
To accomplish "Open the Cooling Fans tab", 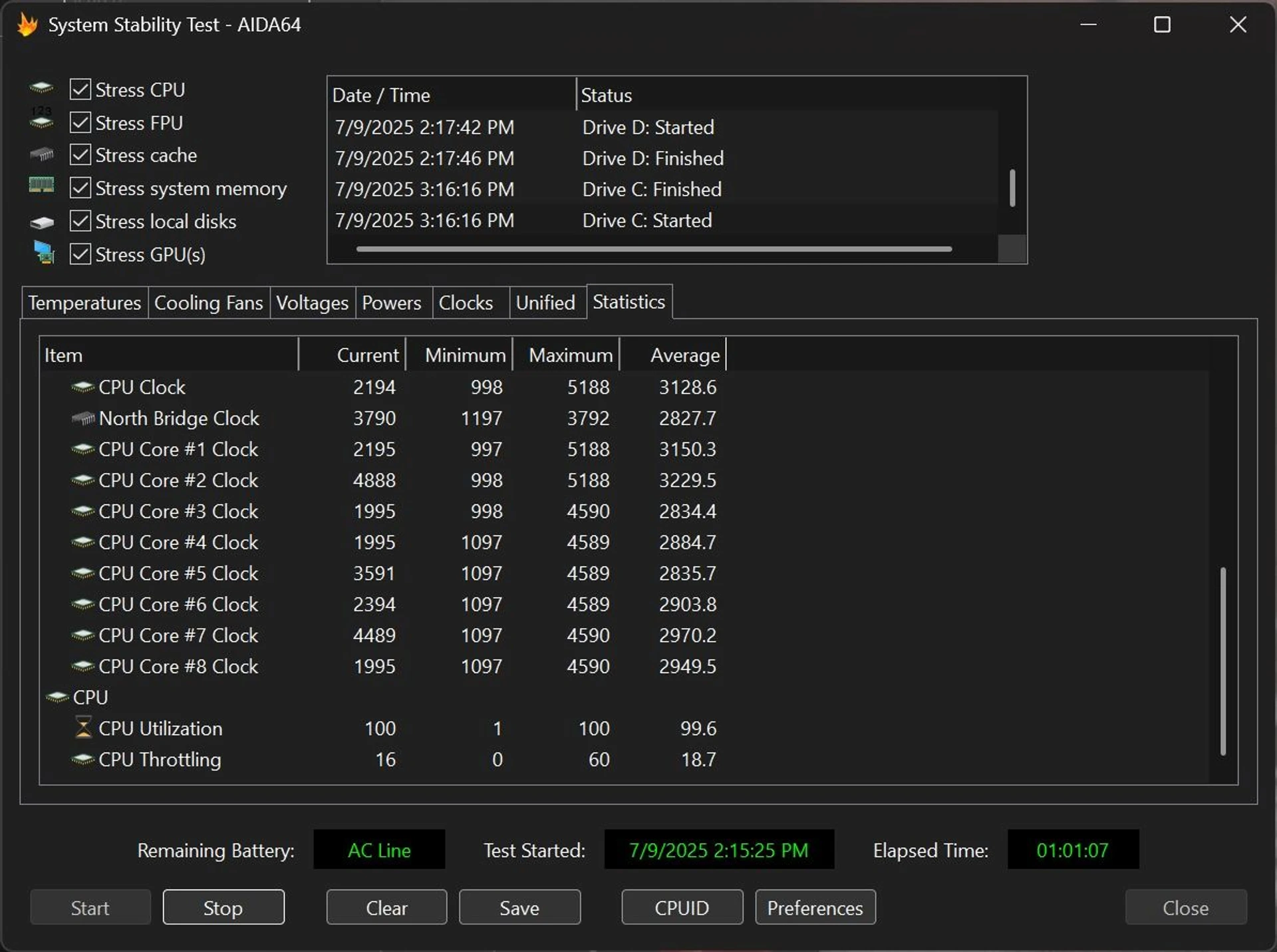I will pos(209,303).
